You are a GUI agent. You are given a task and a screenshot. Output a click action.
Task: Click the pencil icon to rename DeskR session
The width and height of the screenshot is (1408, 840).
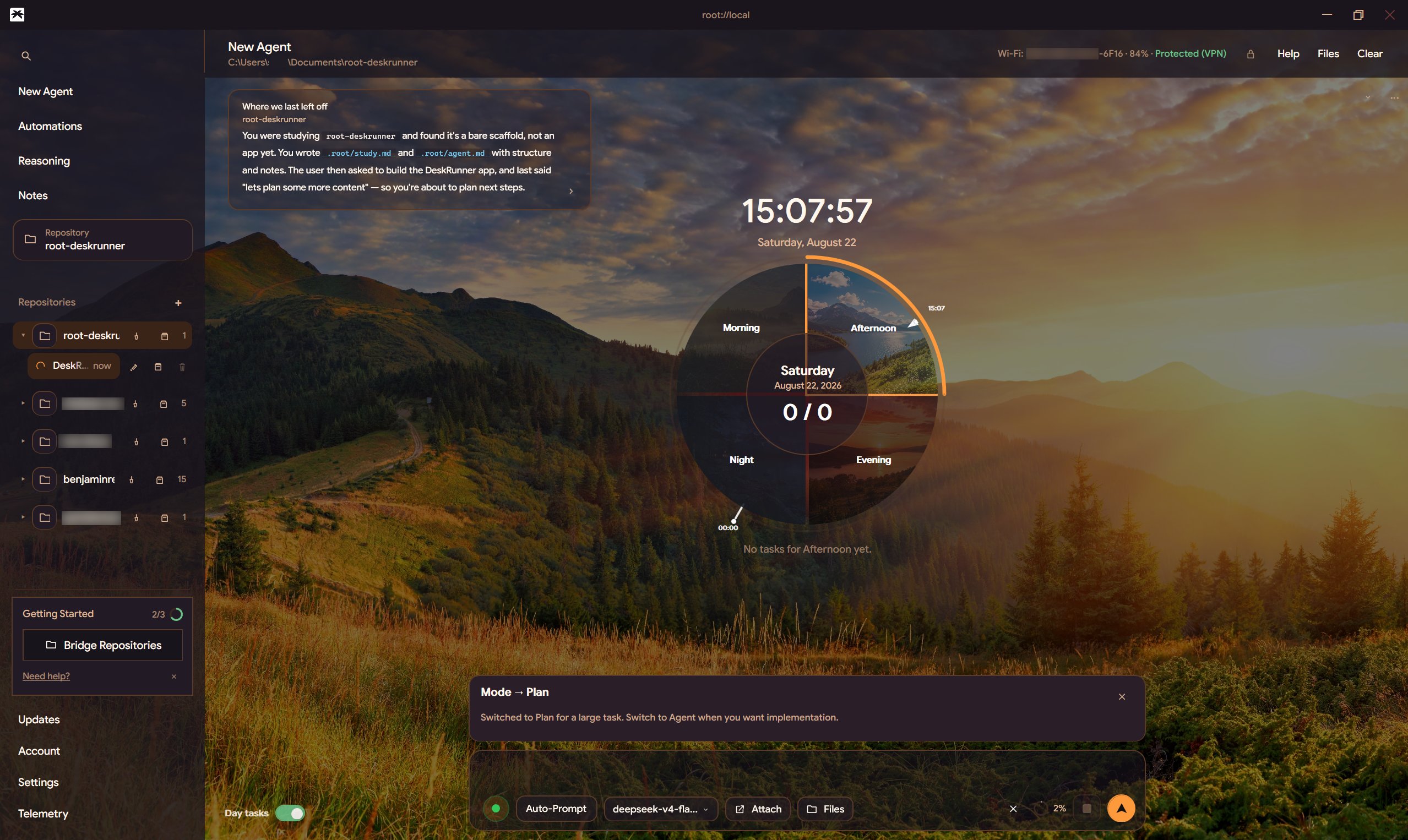pyautogui.click(x=134, y=367)
